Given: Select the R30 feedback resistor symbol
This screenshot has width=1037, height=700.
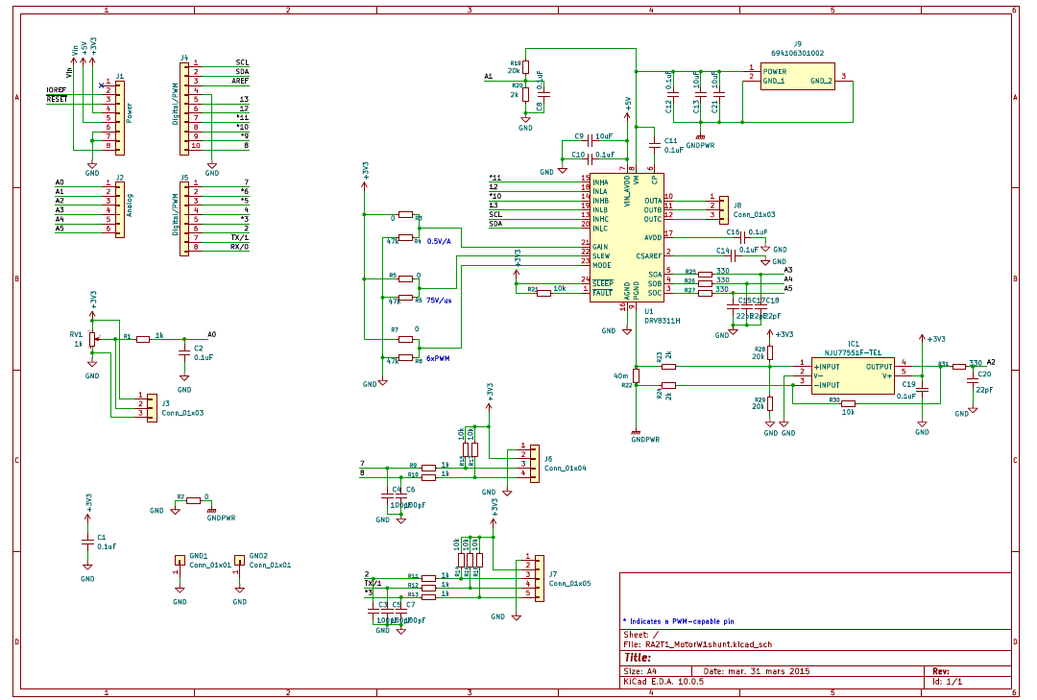Looking at the screenshot, I should (848, 403).
